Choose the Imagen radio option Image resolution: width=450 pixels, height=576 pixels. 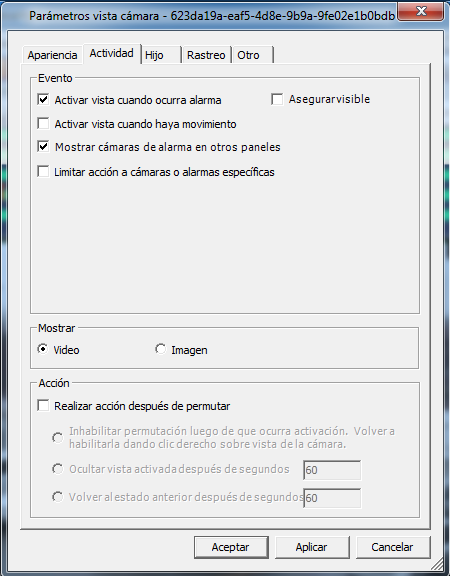click(161, 349)
